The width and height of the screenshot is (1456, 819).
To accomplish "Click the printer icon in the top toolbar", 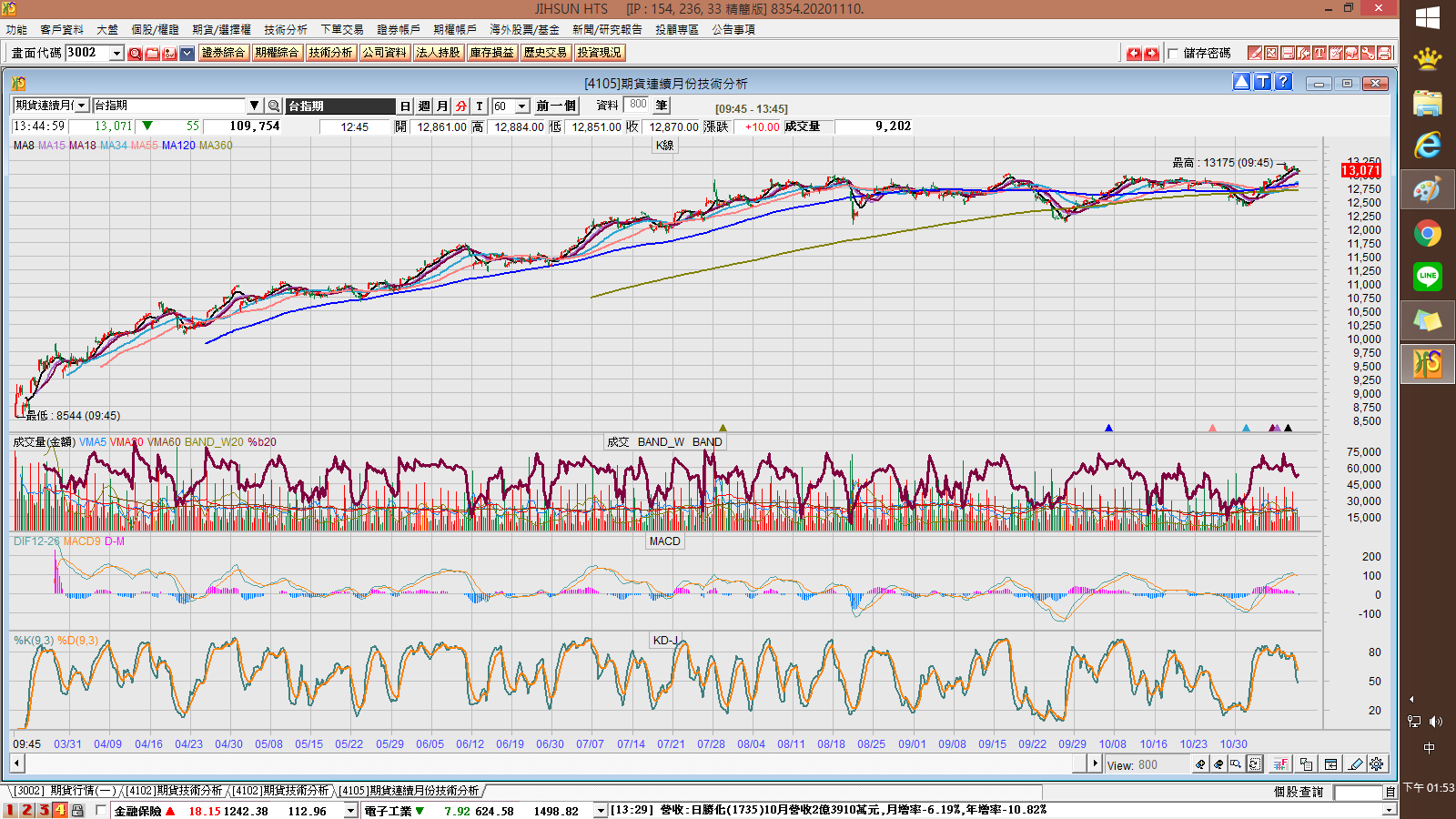I will point(1384,53).
